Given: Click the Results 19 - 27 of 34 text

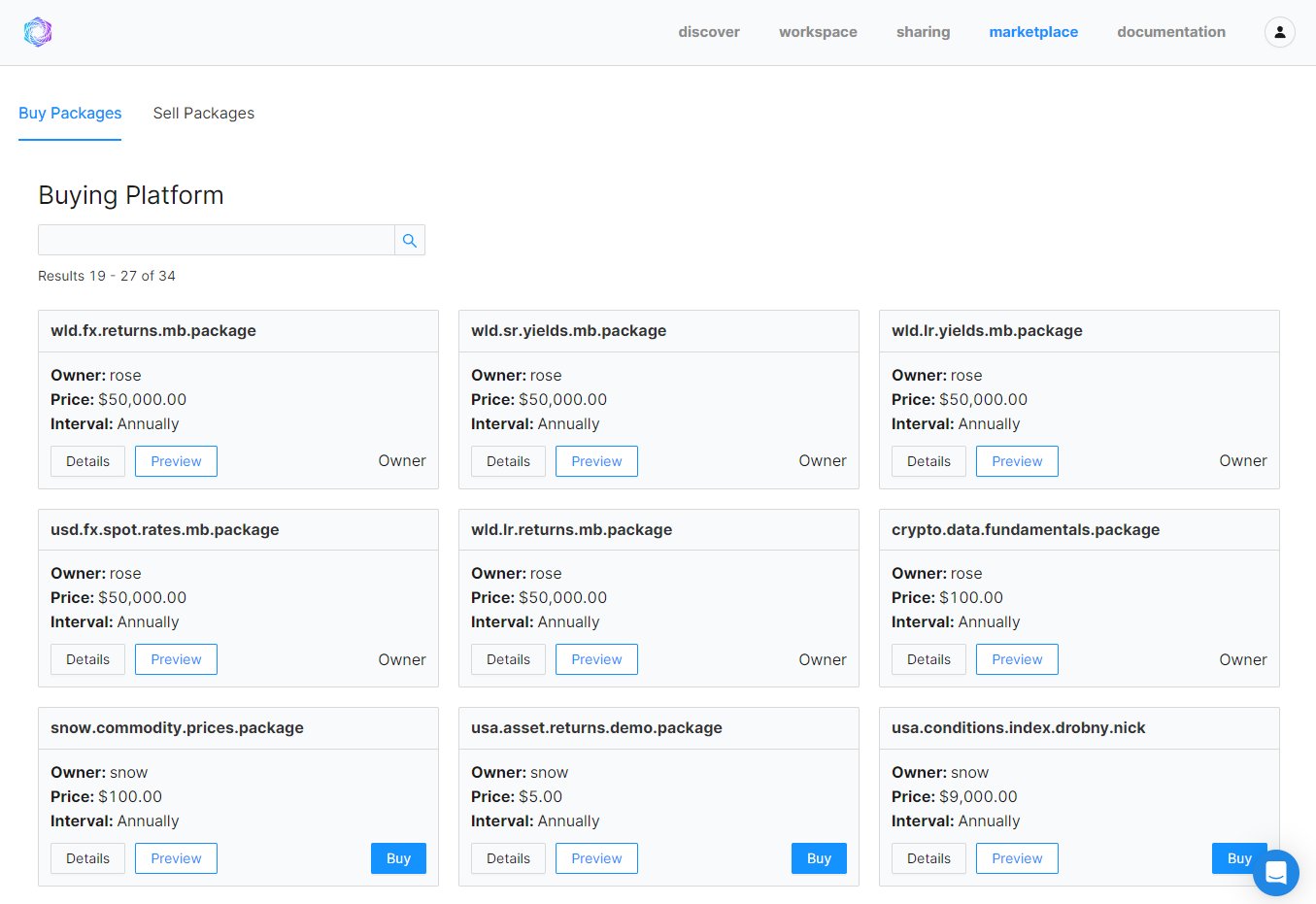Looking at the screenshot, I should [x=107, y=276].
